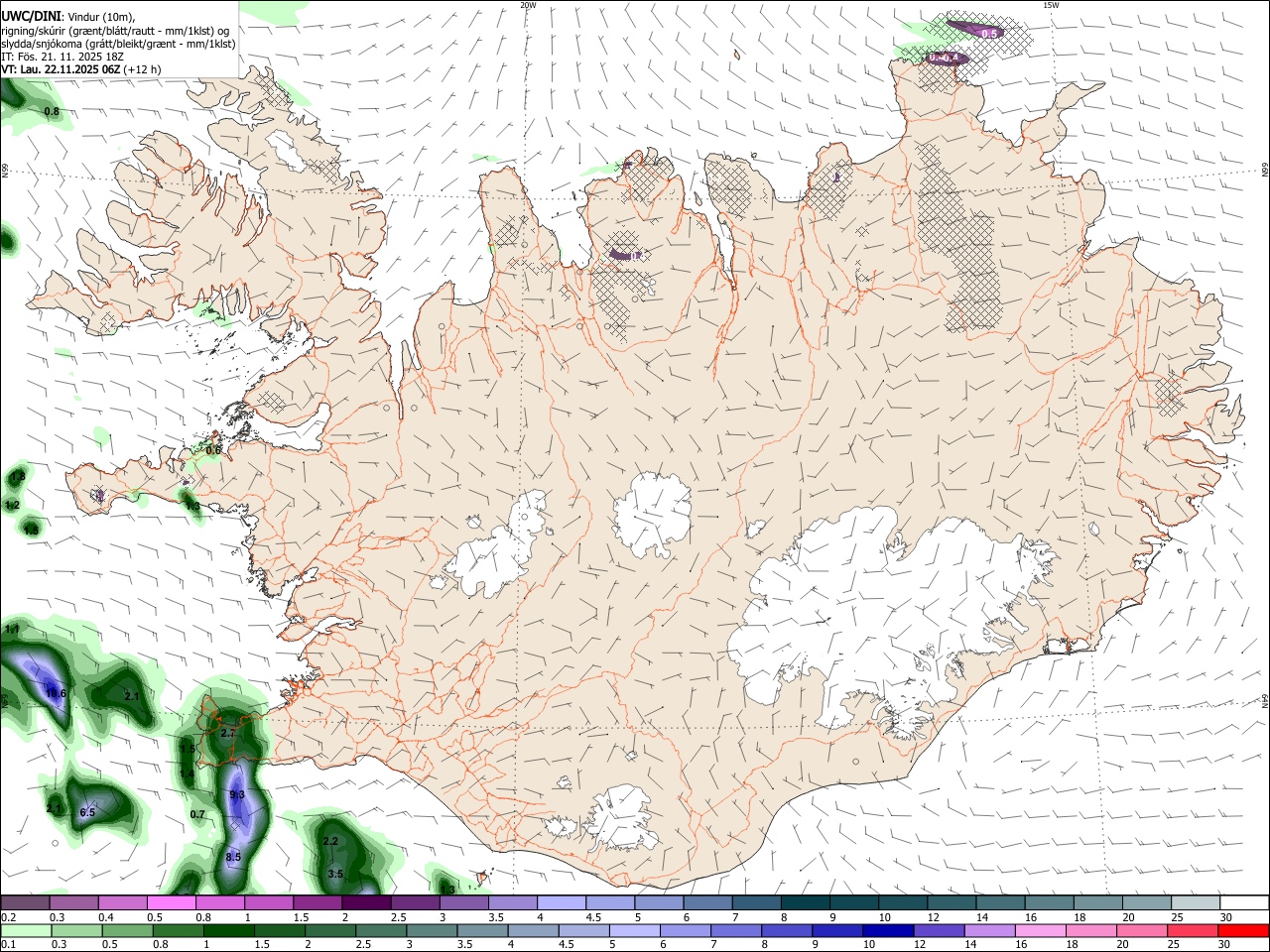Select the 'VT: Lau. 22.11.2025 06Z' valid time line
1270x952 pixels.
[62, 69]
